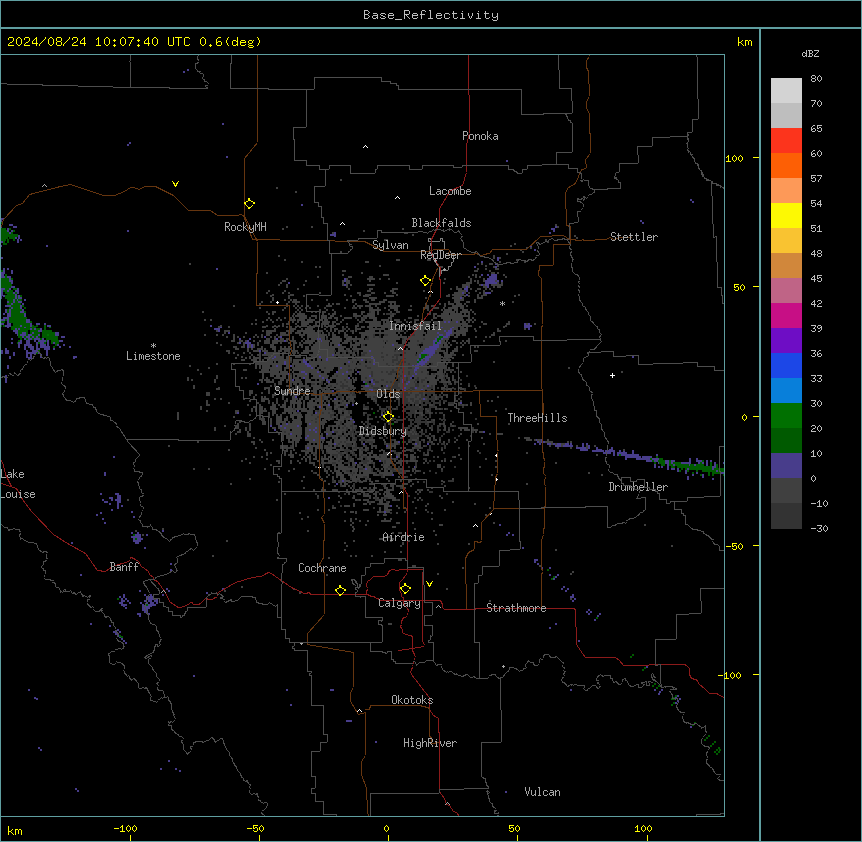Select the Calgary label
The width and height of the screenshot is (862, 842).
[x=399, y=603]
